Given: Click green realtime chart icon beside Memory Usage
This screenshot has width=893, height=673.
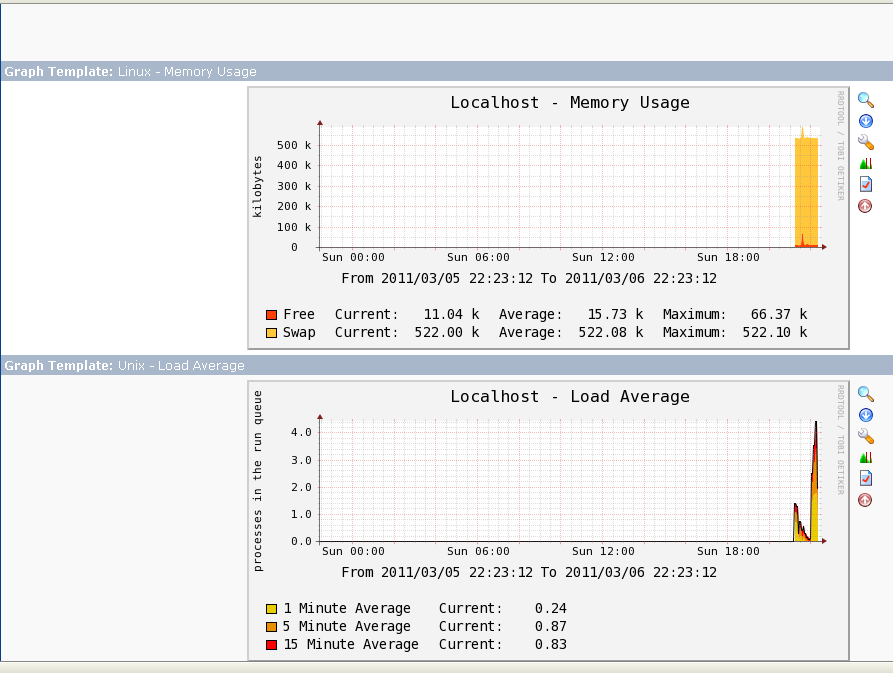Looking at the screenshot, I should tap(866, 164).
